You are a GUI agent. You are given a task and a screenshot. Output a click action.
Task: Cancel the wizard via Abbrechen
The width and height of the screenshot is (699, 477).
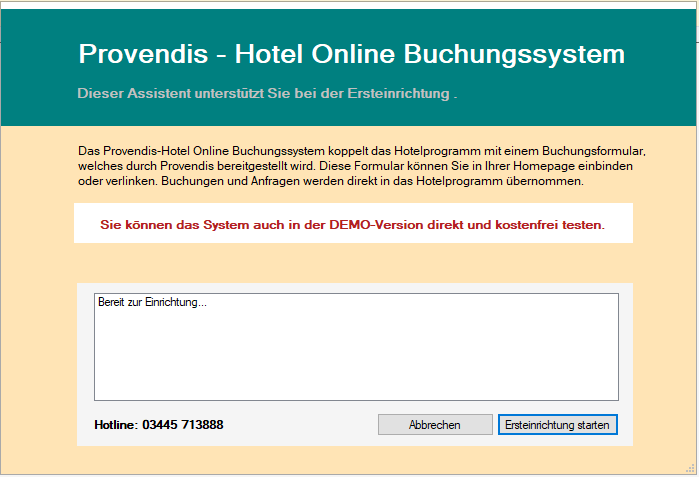(435, 424)
